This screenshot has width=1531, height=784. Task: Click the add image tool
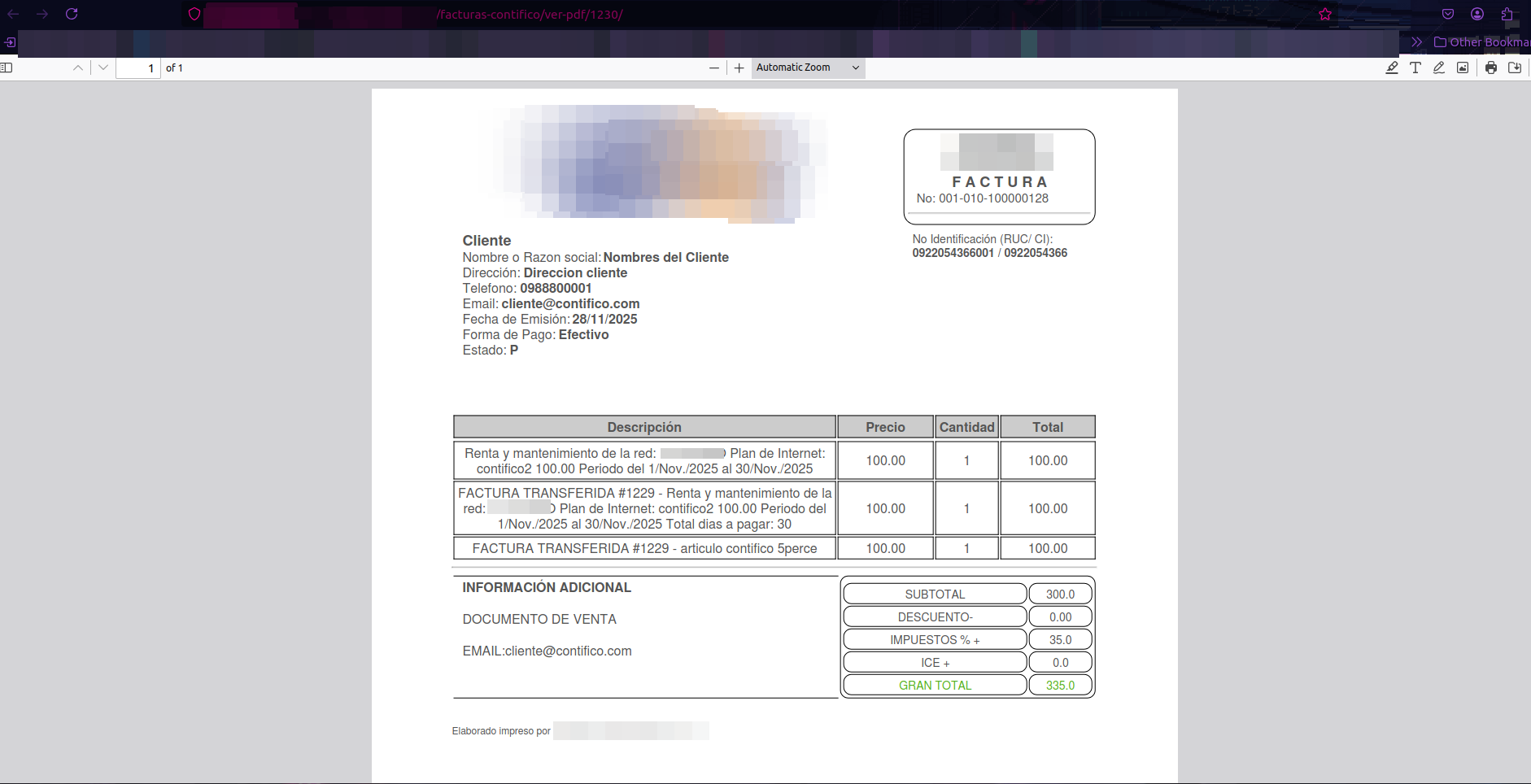(1463, 68)
